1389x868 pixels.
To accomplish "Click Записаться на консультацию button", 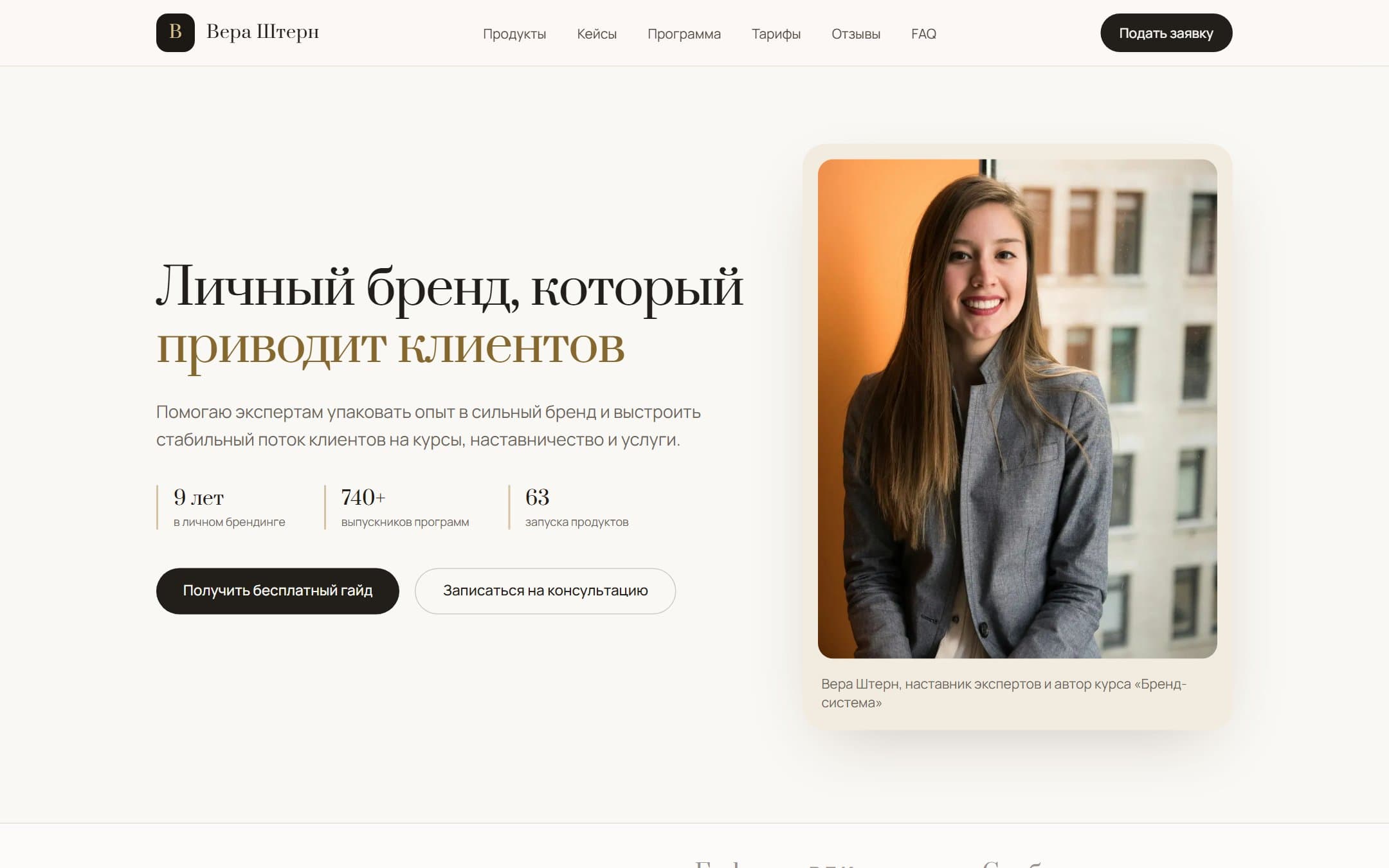I will coord(545,590).
